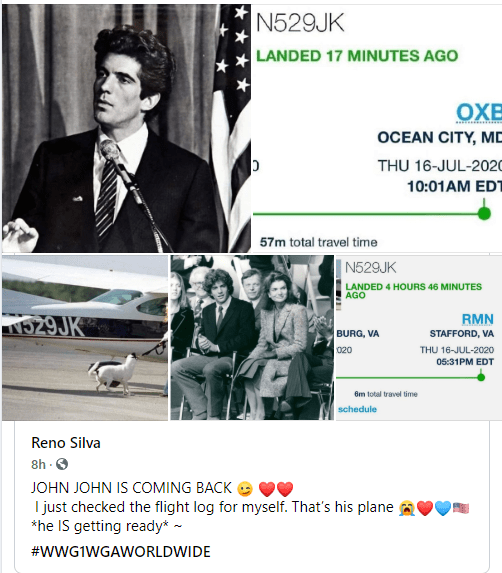
Task: Click the public globe privacy icon
Action: [x=62, y=464]
